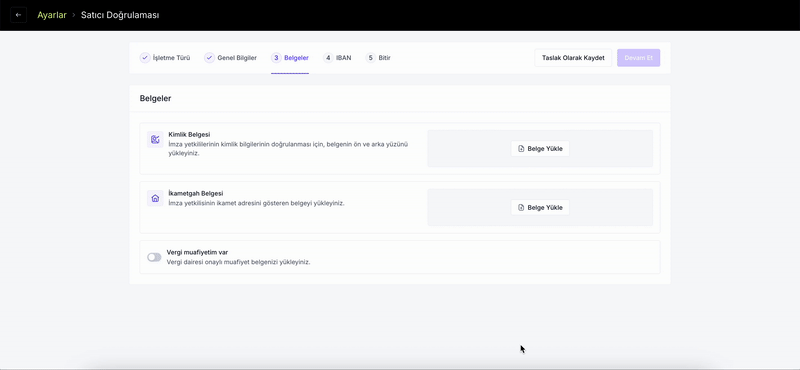Click the step number 3 badge
This screenshot has width=800, height=370.
click(x=276, y=58)
